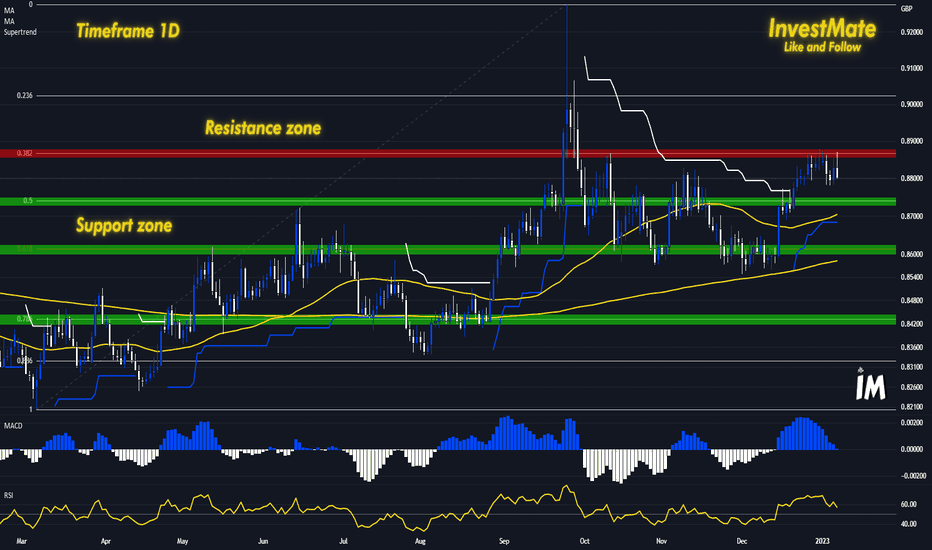Click the 0.90000 price axis label
Screen dimensions: 932x550
click(912, 105)
